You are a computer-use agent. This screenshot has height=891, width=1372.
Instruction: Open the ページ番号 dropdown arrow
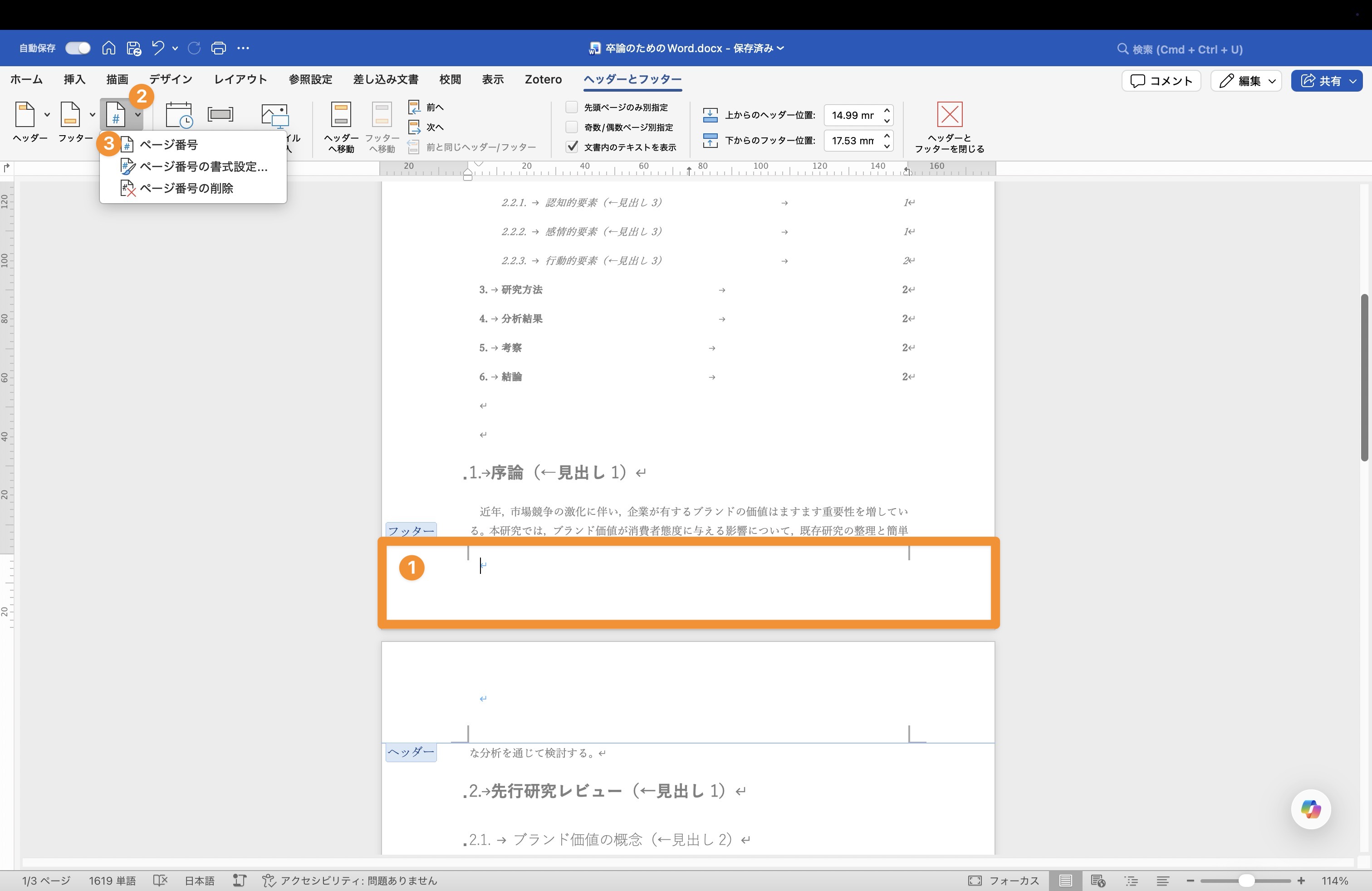(x=137, y=114)
